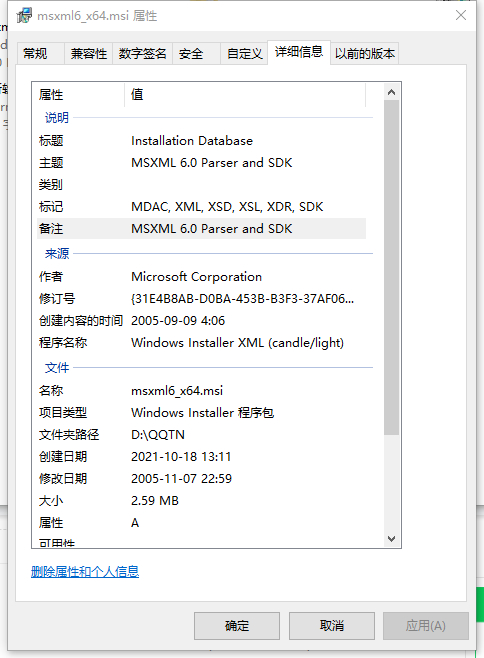Open the 兼容性 tab
Screen dimensions: 484x658
(89, 54)
